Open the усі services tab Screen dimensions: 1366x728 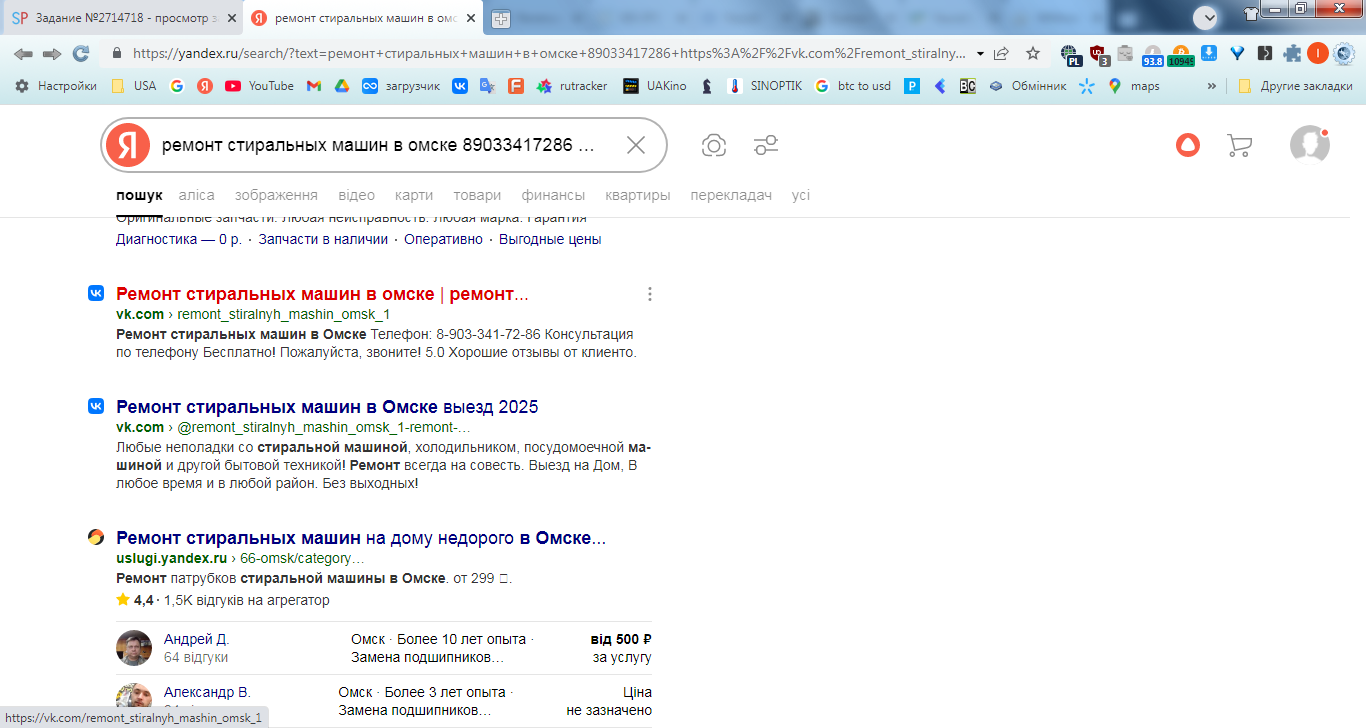(x=801, y=195)
